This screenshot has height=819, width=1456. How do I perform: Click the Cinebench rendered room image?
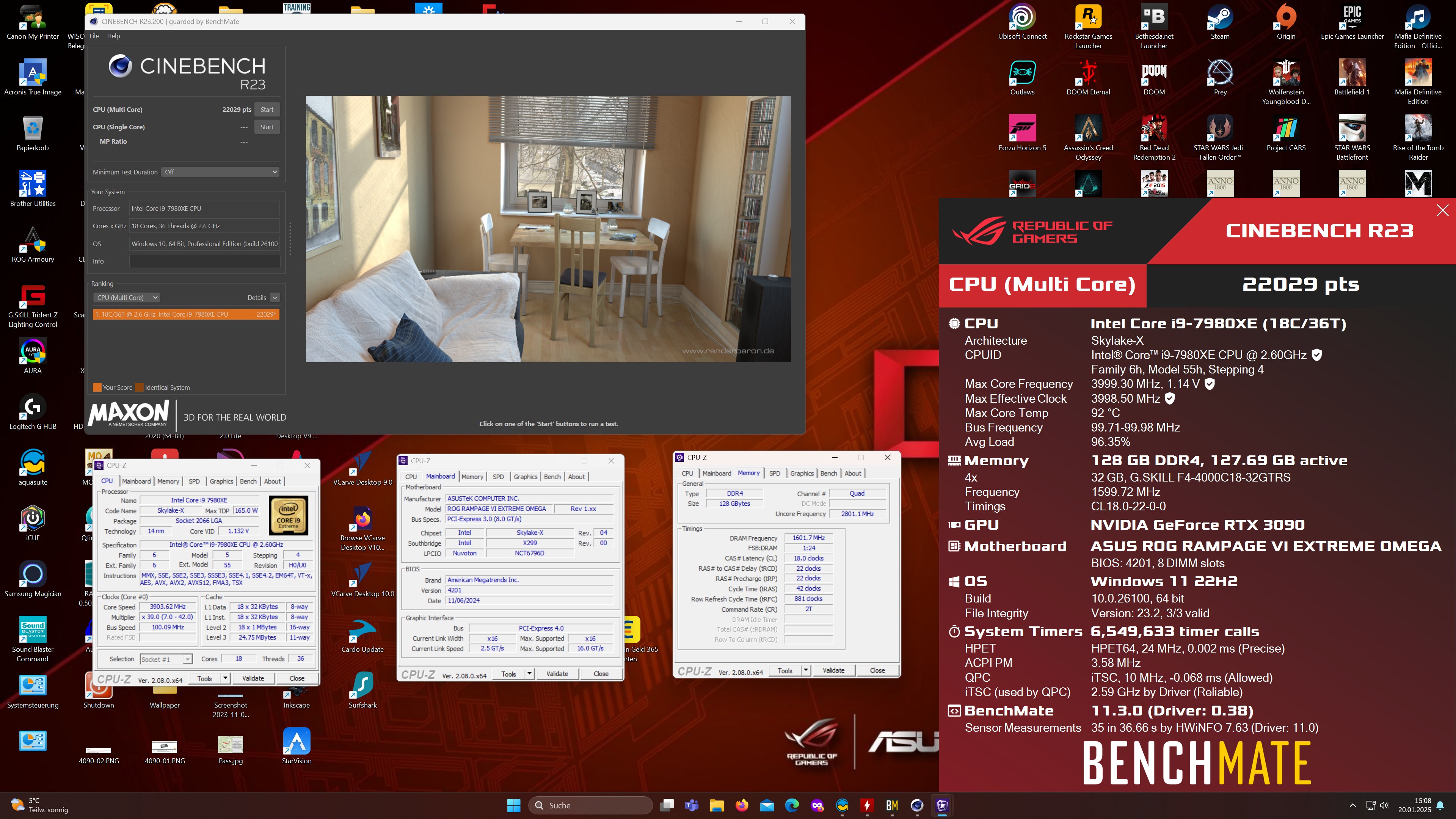tap(548, 229)
